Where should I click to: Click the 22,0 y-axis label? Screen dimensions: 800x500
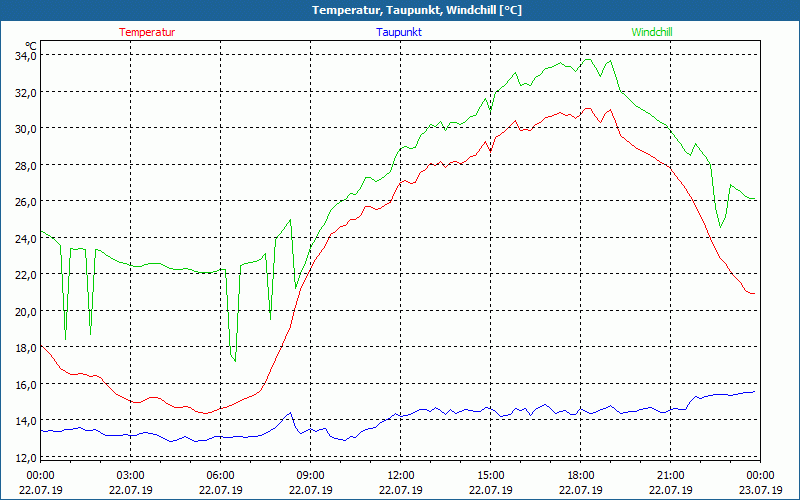point(26,274)
